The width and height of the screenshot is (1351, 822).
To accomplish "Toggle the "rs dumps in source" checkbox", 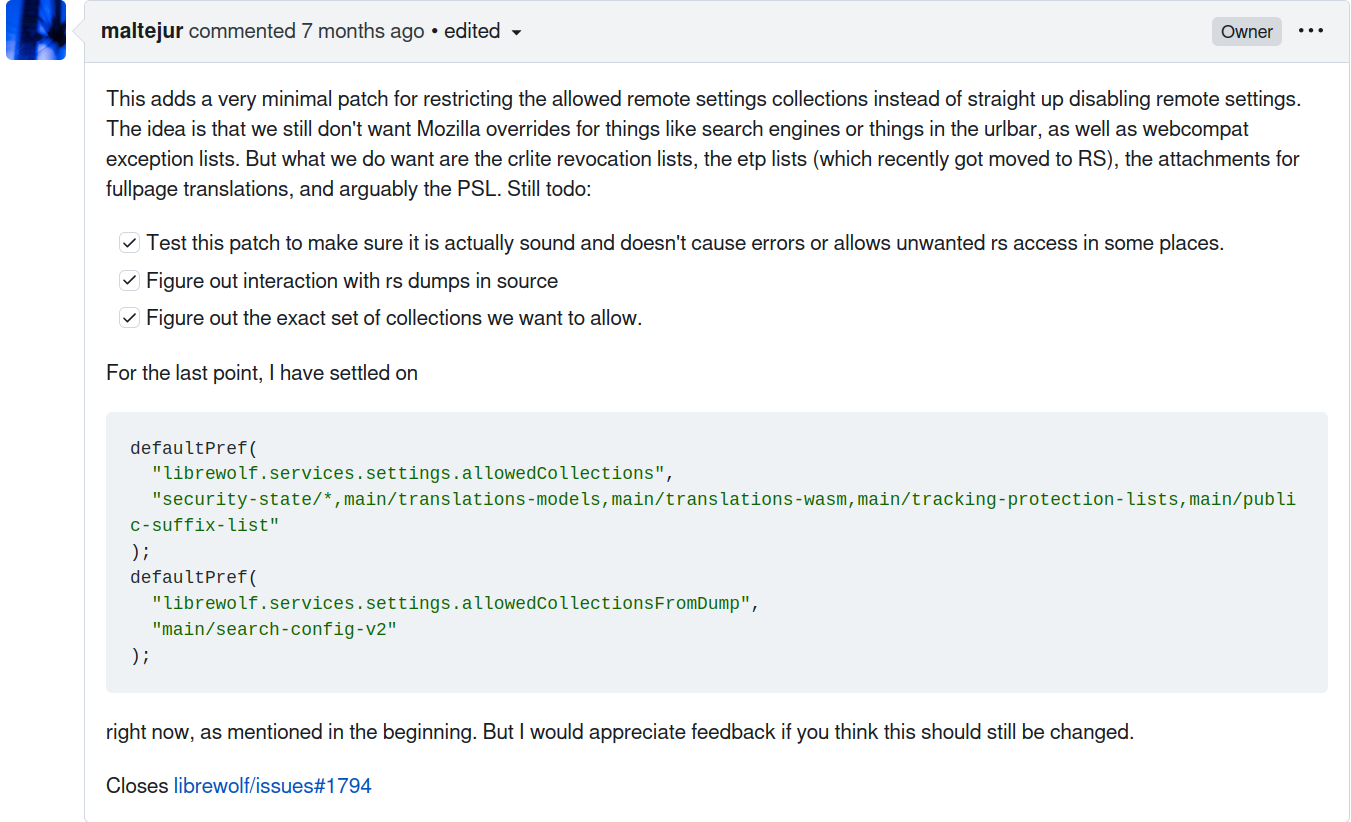I will pos(129,281).
